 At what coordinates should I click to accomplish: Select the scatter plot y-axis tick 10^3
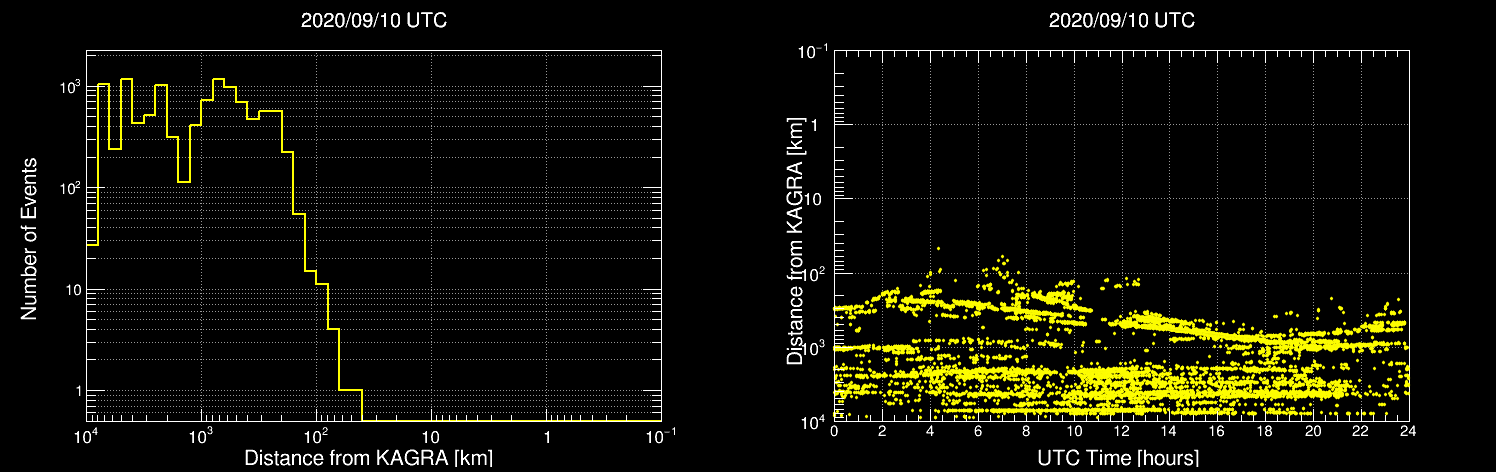[815, 346]
